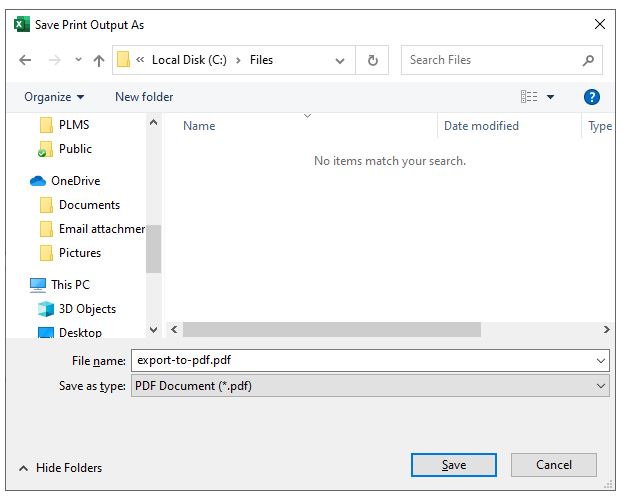Image resolution: width=630 pixels, height=498 pixels.
Task: Click the search magnifier icon
Action: coord(588,60)
